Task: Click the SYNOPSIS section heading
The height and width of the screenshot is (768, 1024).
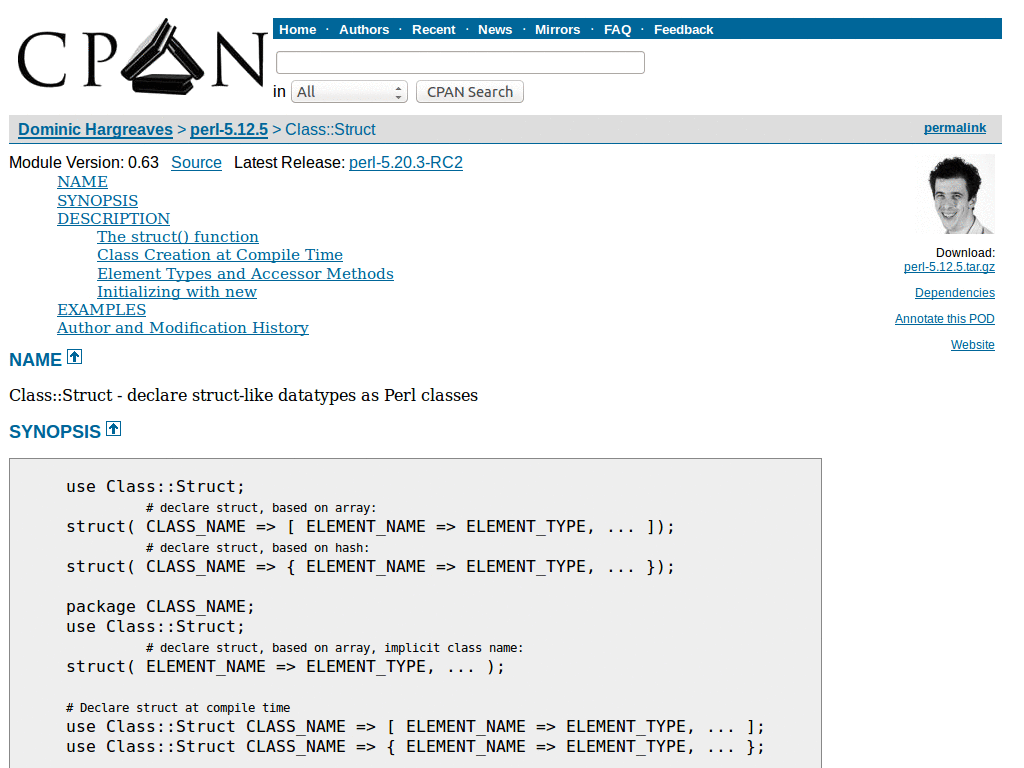Action: (x=55, y=432)
